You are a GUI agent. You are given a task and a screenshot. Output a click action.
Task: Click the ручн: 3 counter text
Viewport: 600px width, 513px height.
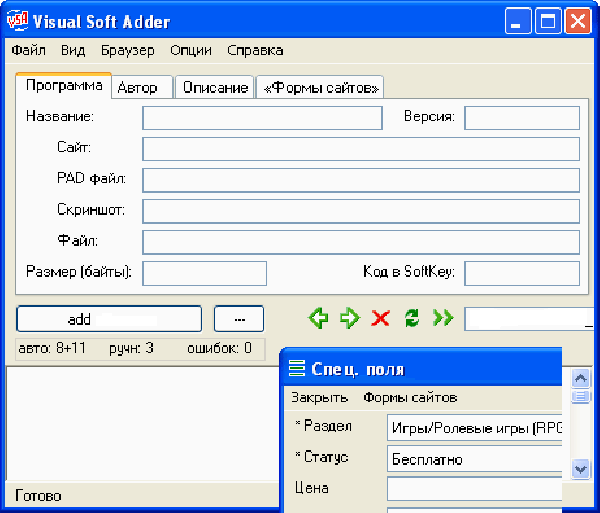pyautogui.click(x=131, y=348)
